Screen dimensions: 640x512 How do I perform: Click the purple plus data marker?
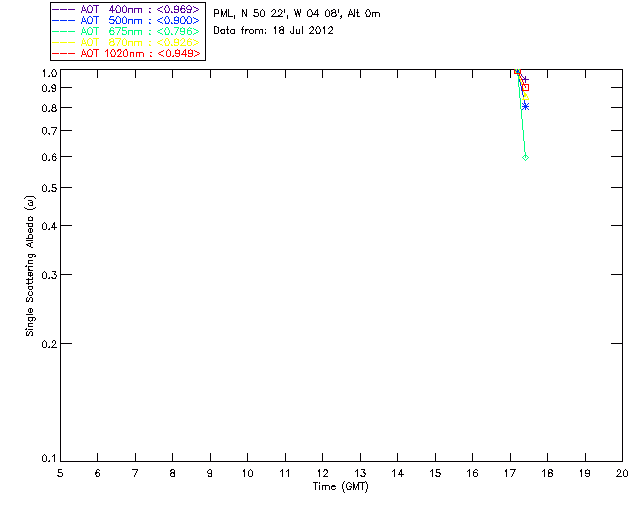tap(524, 79)
